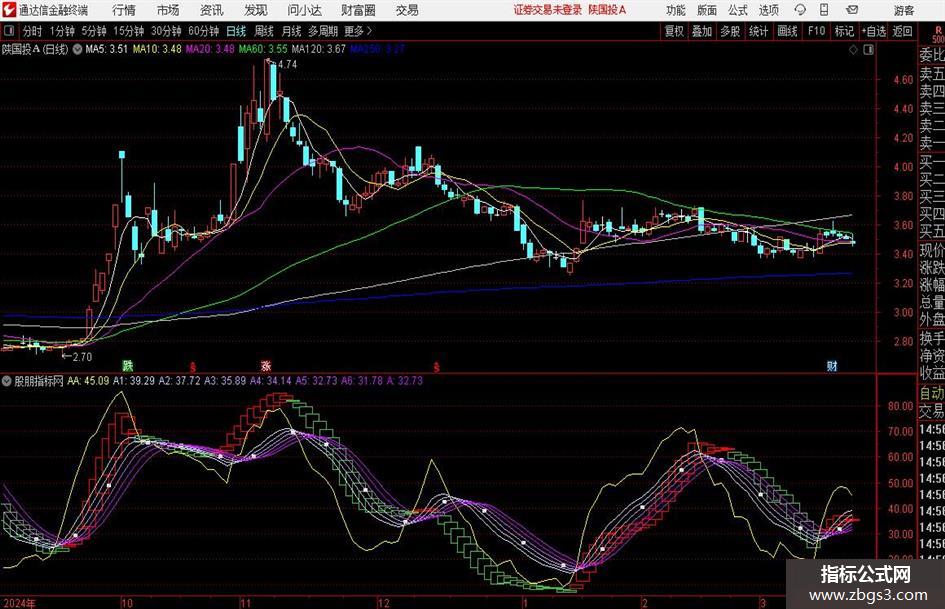Click the MA60: 3.55 value label
This screenshot has height=609, width=945.
tap(263, 49)
